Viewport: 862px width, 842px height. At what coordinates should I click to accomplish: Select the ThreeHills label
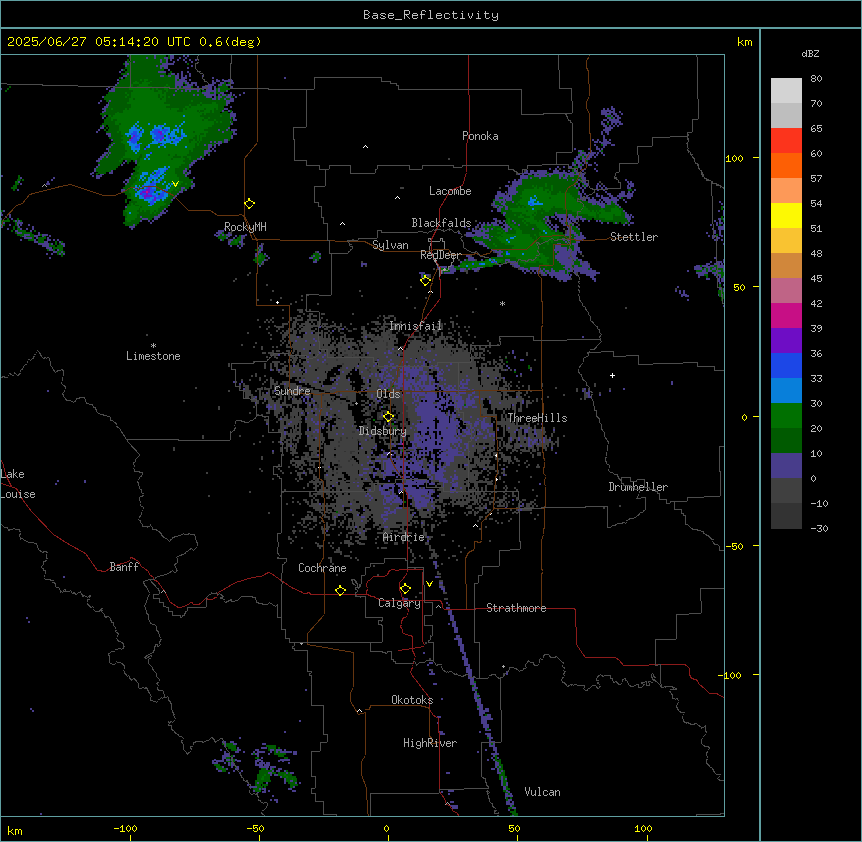click(537, 418)
